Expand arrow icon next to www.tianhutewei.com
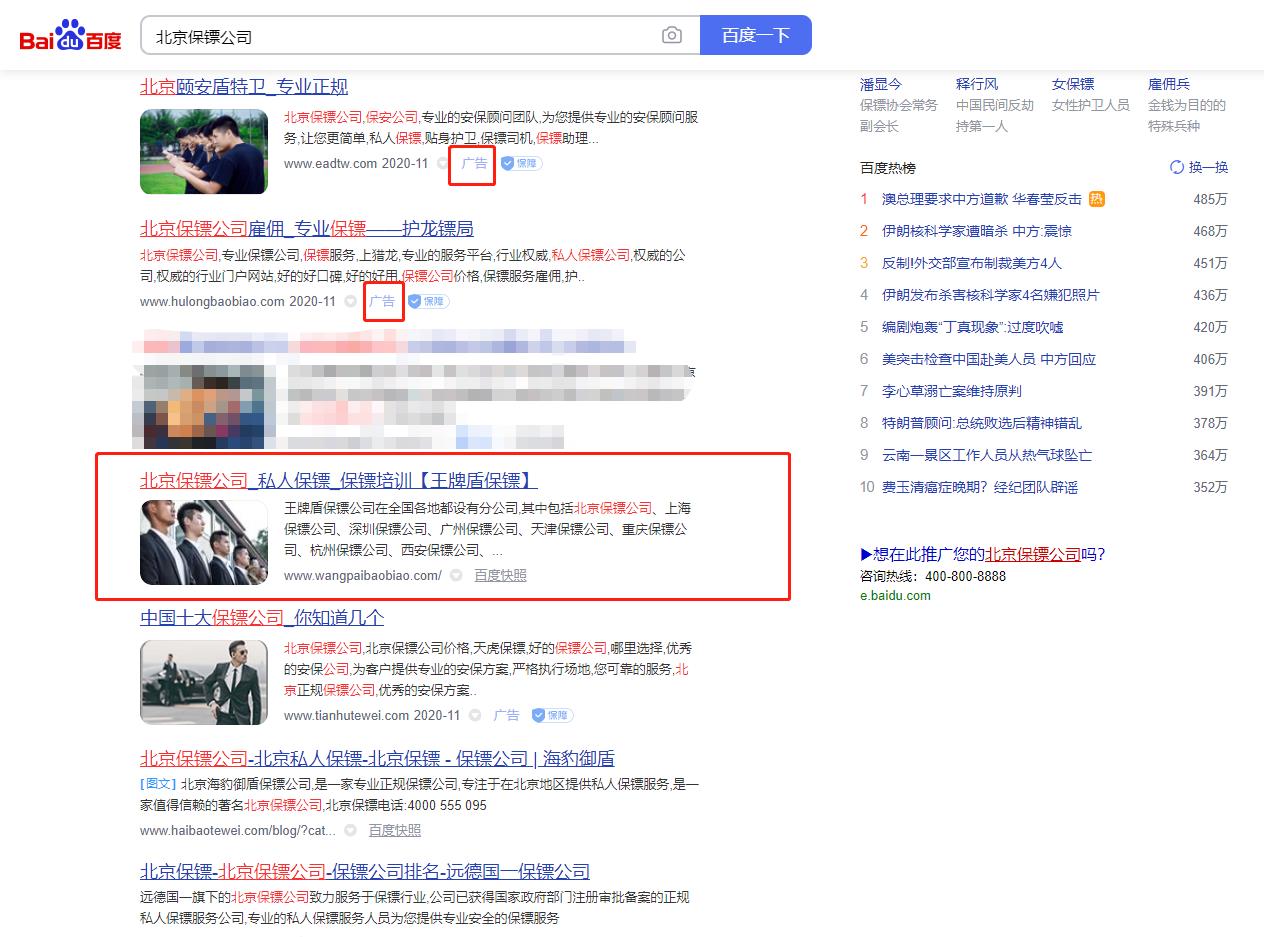The image size is (1264, 937). point(475,715)
